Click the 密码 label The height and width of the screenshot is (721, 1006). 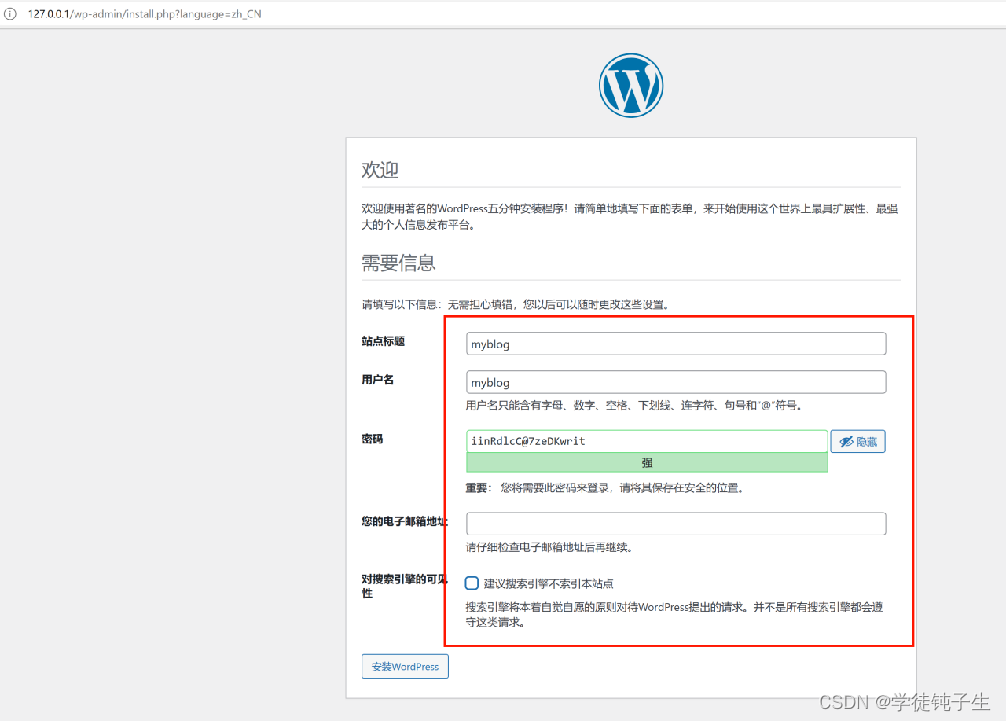(x=372, y=439)
